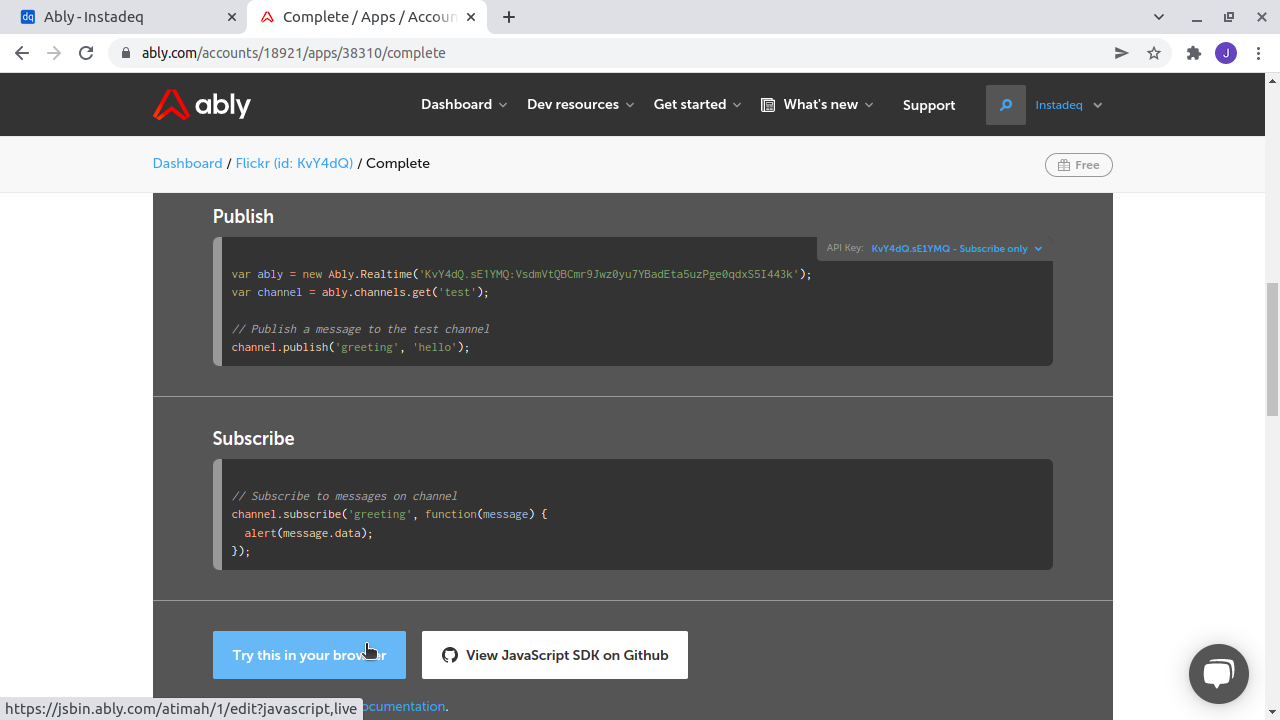
Task: Open Flickr (id: KvY4dQ) breadcrumb link
Action: point(294,163)
